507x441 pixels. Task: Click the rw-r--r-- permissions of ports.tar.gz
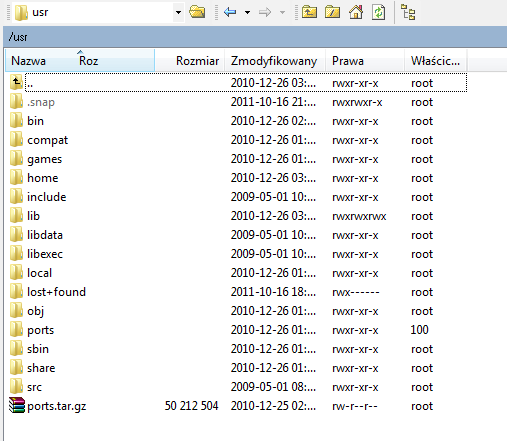355,406
